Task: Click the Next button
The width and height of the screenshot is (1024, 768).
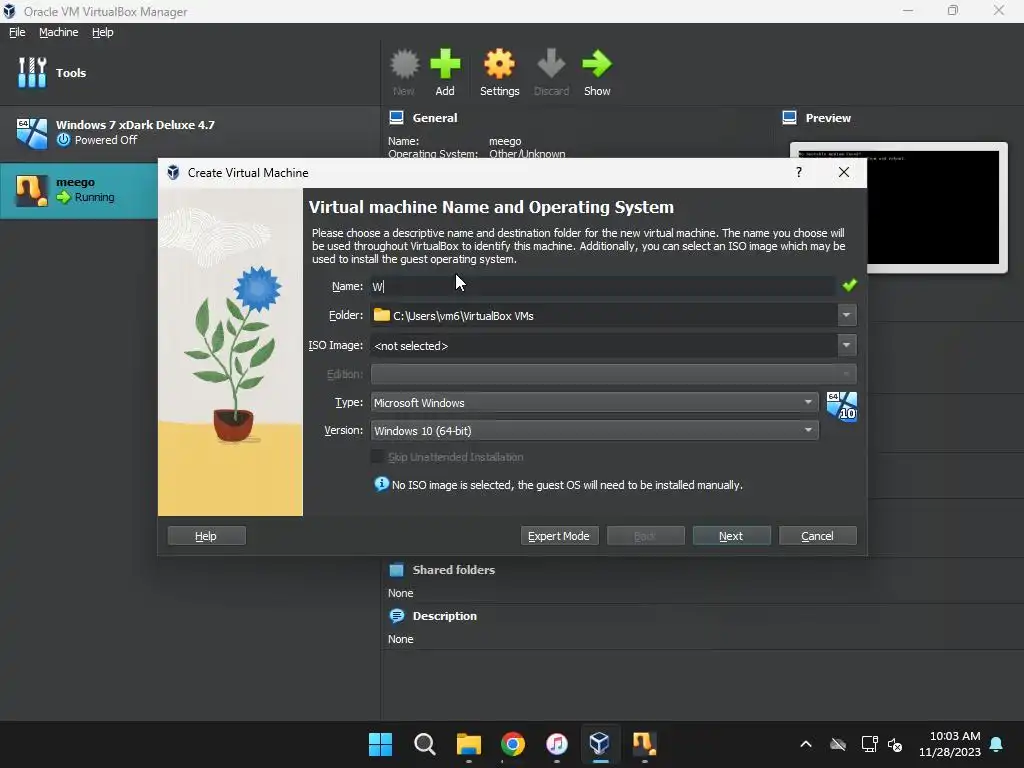Action: tap(731, 536)
